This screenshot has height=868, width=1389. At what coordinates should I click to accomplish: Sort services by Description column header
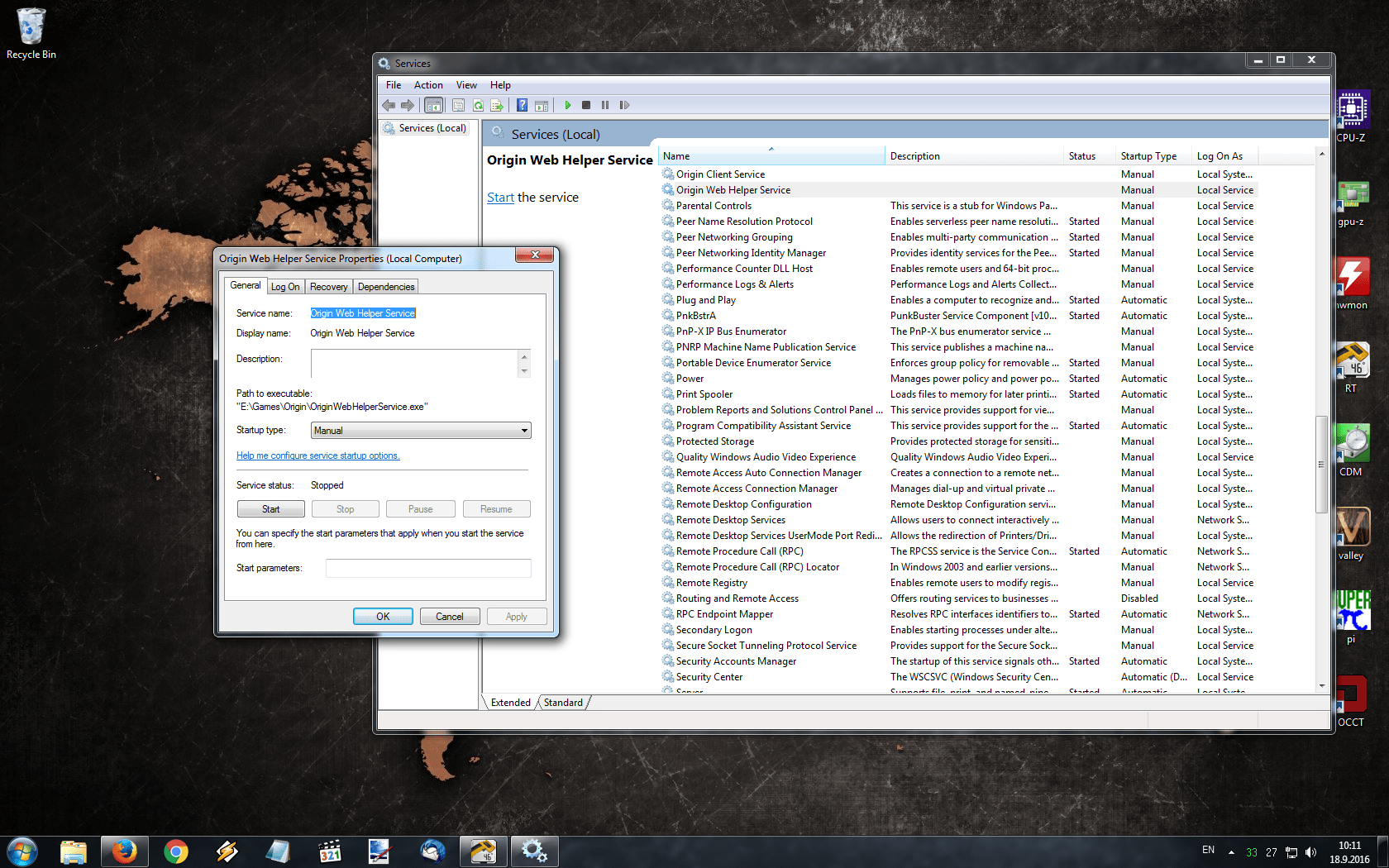975,156
